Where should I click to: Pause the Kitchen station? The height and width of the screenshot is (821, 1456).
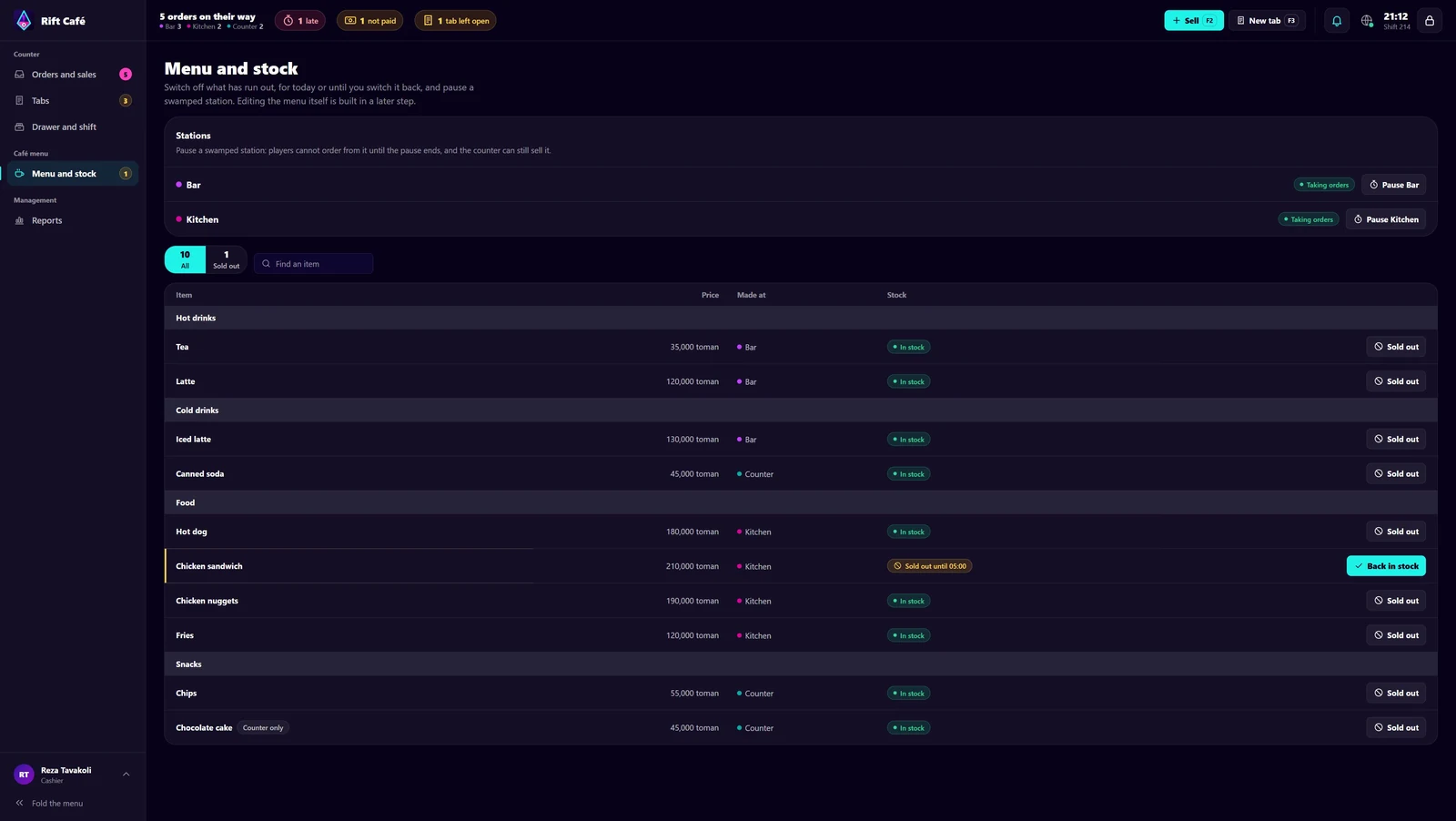[x=1386, y=219]
